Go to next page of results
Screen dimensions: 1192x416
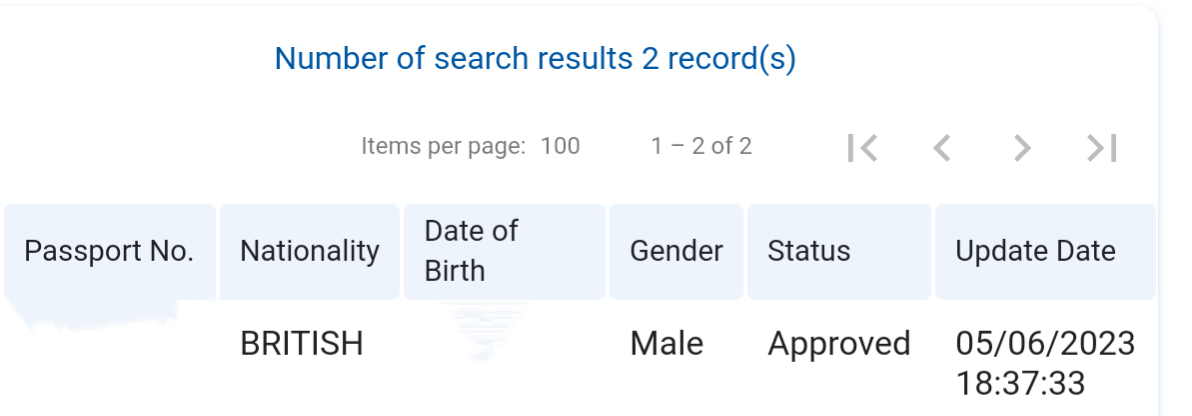[1022, 148]
